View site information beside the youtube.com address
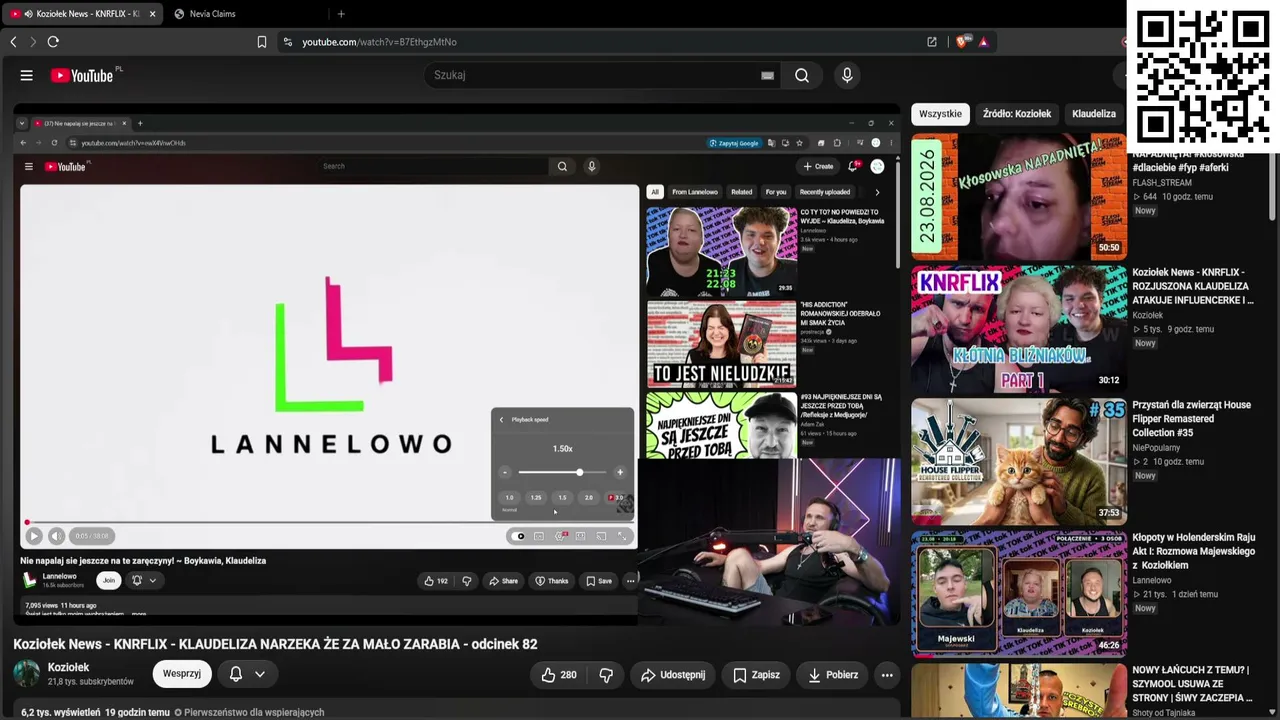 [288, 42]
